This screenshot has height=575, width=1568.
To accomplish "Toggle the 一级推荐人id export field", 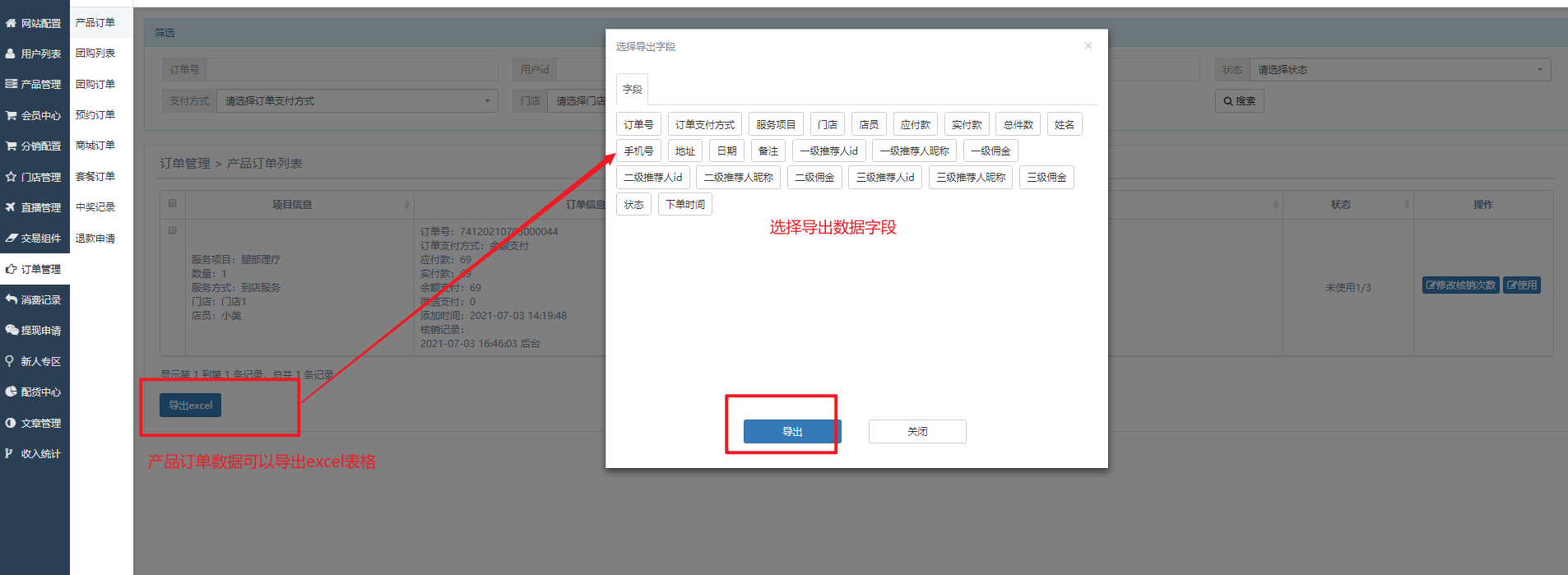I will 829,151.
